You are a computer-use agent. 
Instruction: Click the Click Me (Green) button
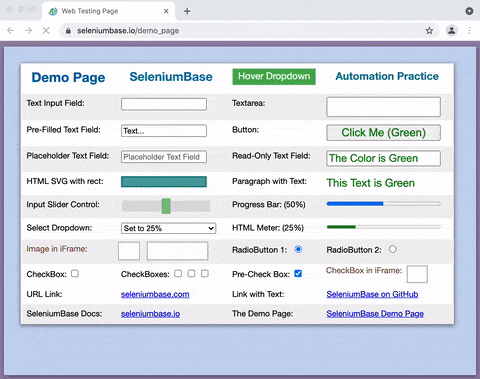point(383,133)
